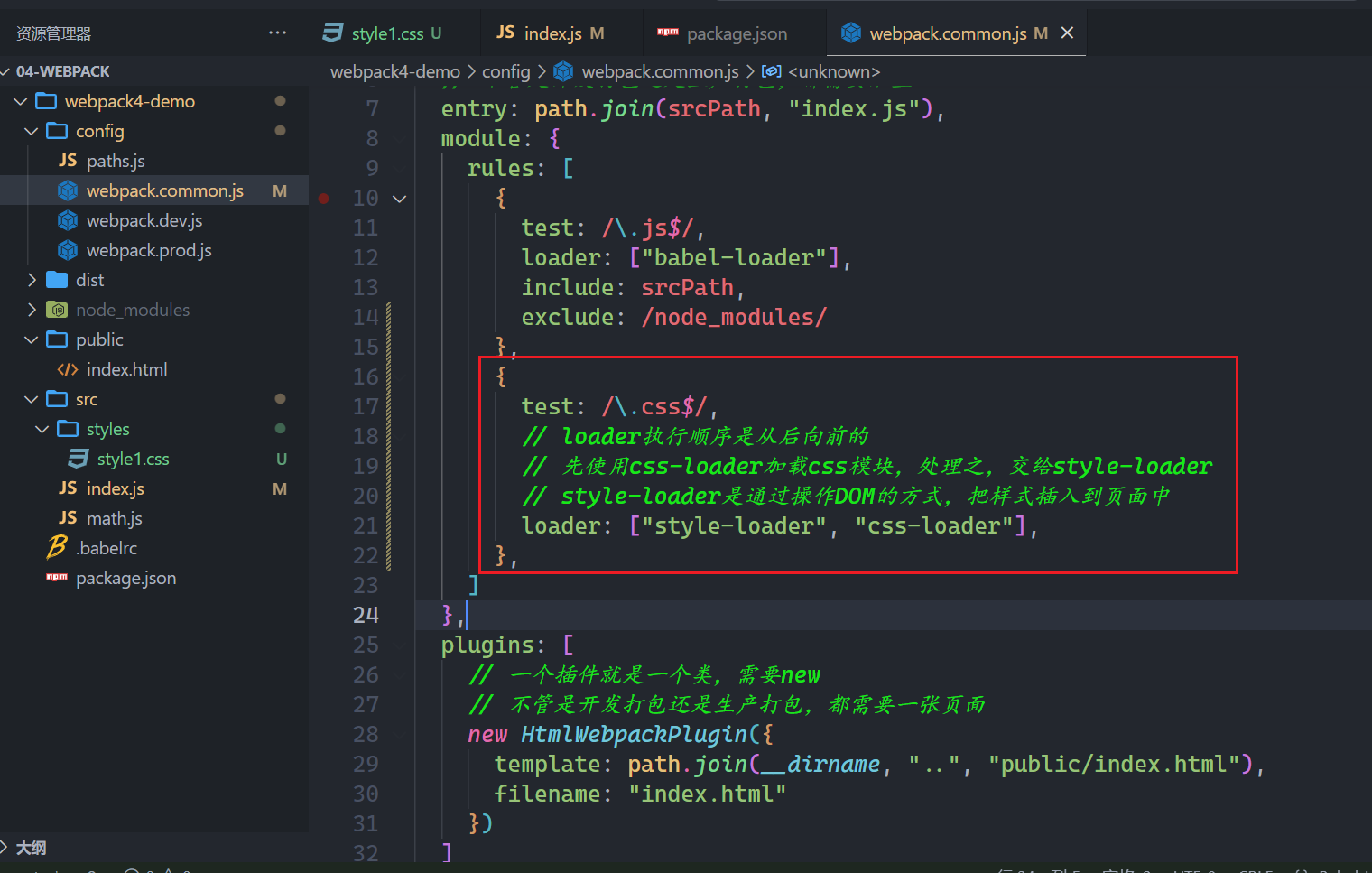Click the Babel icon beside .babelrc
This screenshot has width=1372, height=873.
[x=57, y=547]
